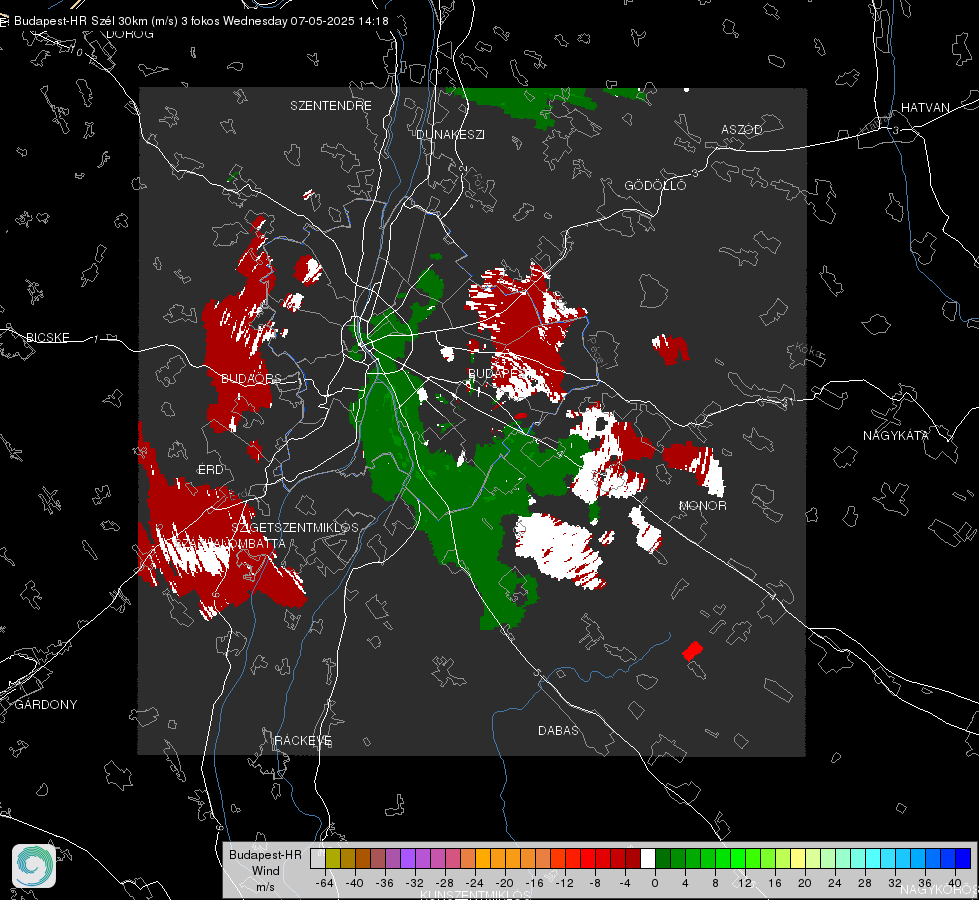Click the ÉRD city label

[x=210, y=470]
